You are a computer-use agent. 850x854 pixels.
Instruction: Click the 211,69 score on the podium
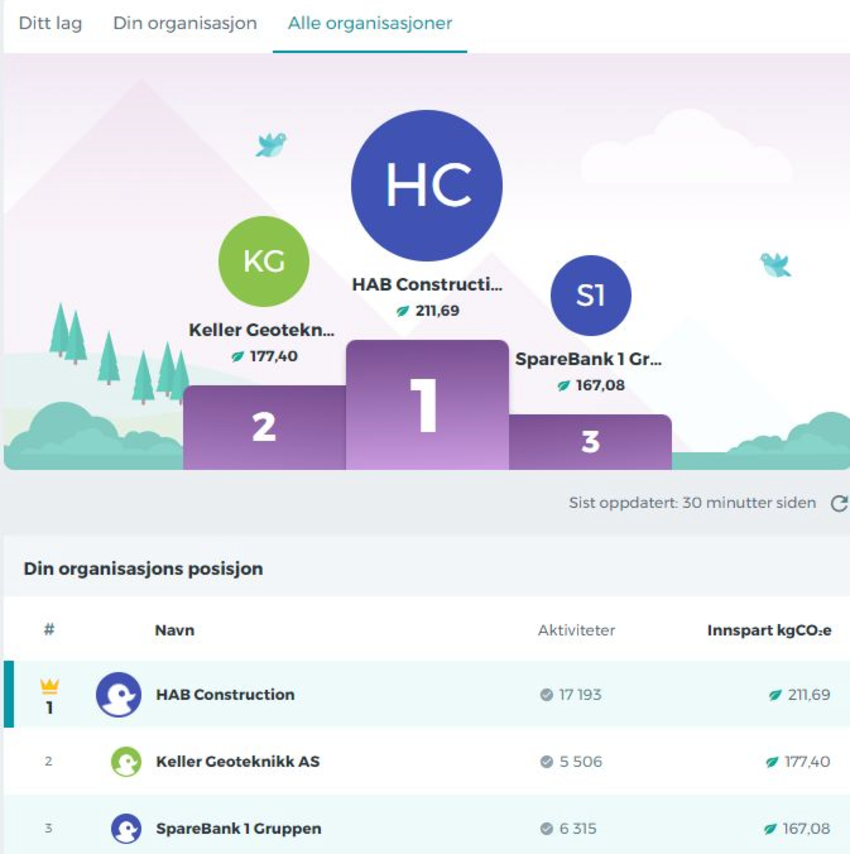437,311
